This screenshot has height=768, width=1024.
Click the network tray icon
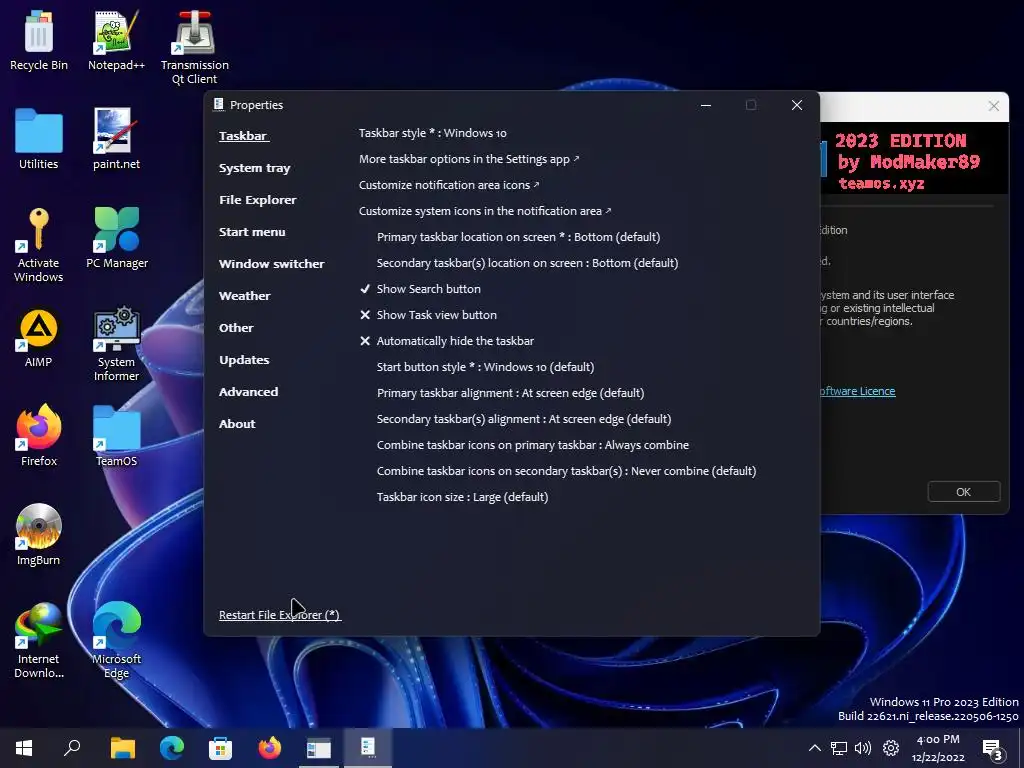[x=839, y=748]
